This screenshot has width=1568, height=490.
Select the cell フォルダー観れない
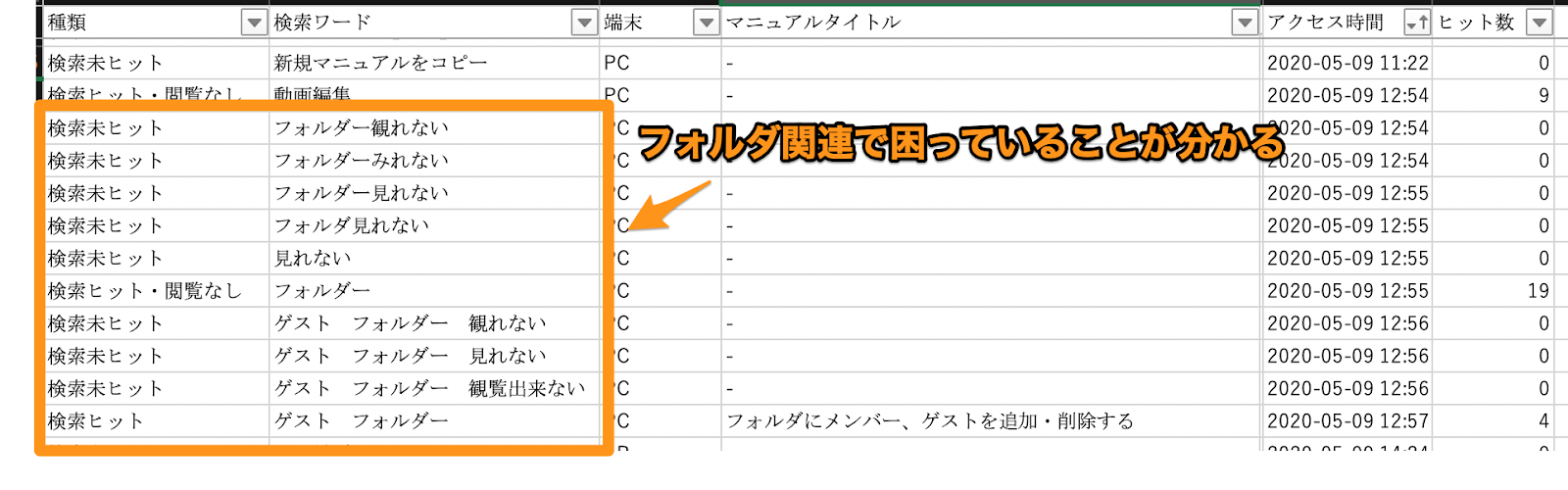coord(361,128)
